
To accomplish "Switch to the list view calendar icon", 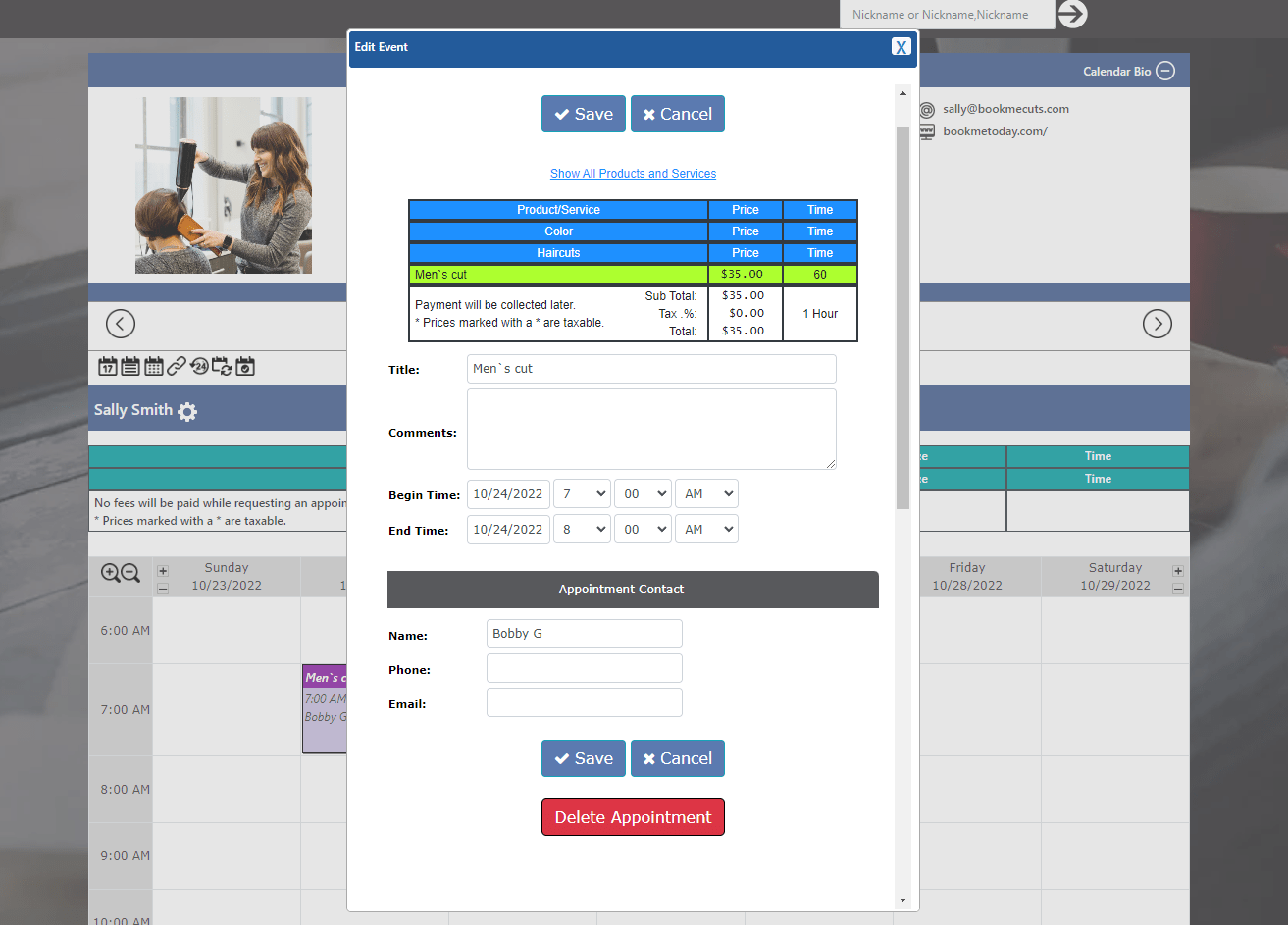I will pos(130,367).
